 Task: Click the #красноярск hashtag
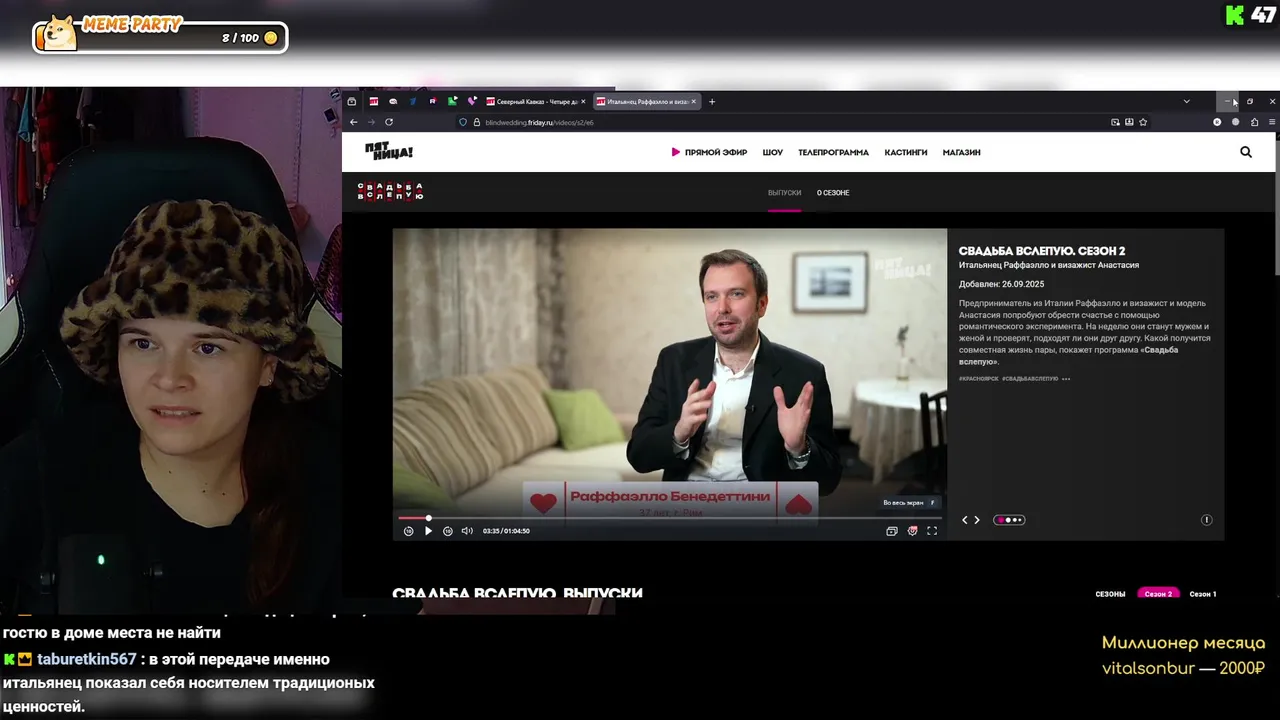coord(978,378)
